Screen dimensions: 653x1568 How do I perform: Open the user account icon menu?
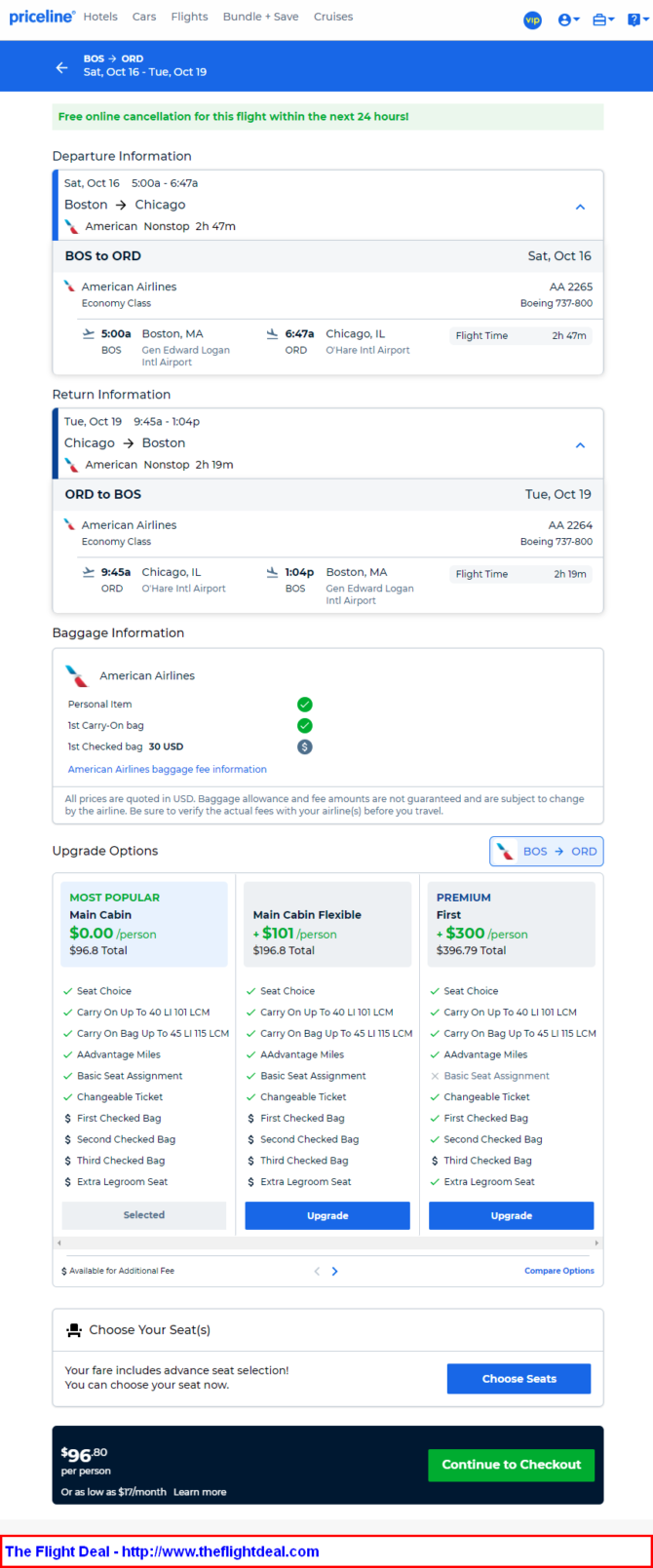pos(568,19)
